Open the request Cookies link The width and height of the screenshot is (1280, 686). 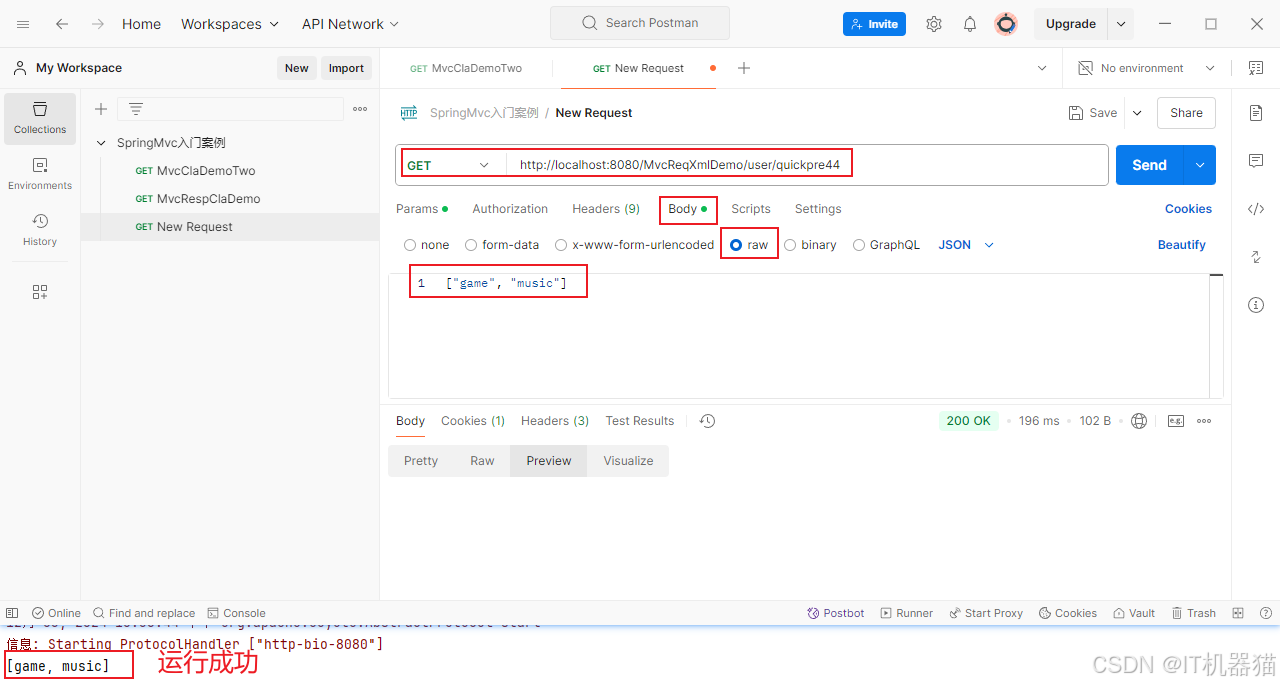click(x=1188, y=209)
